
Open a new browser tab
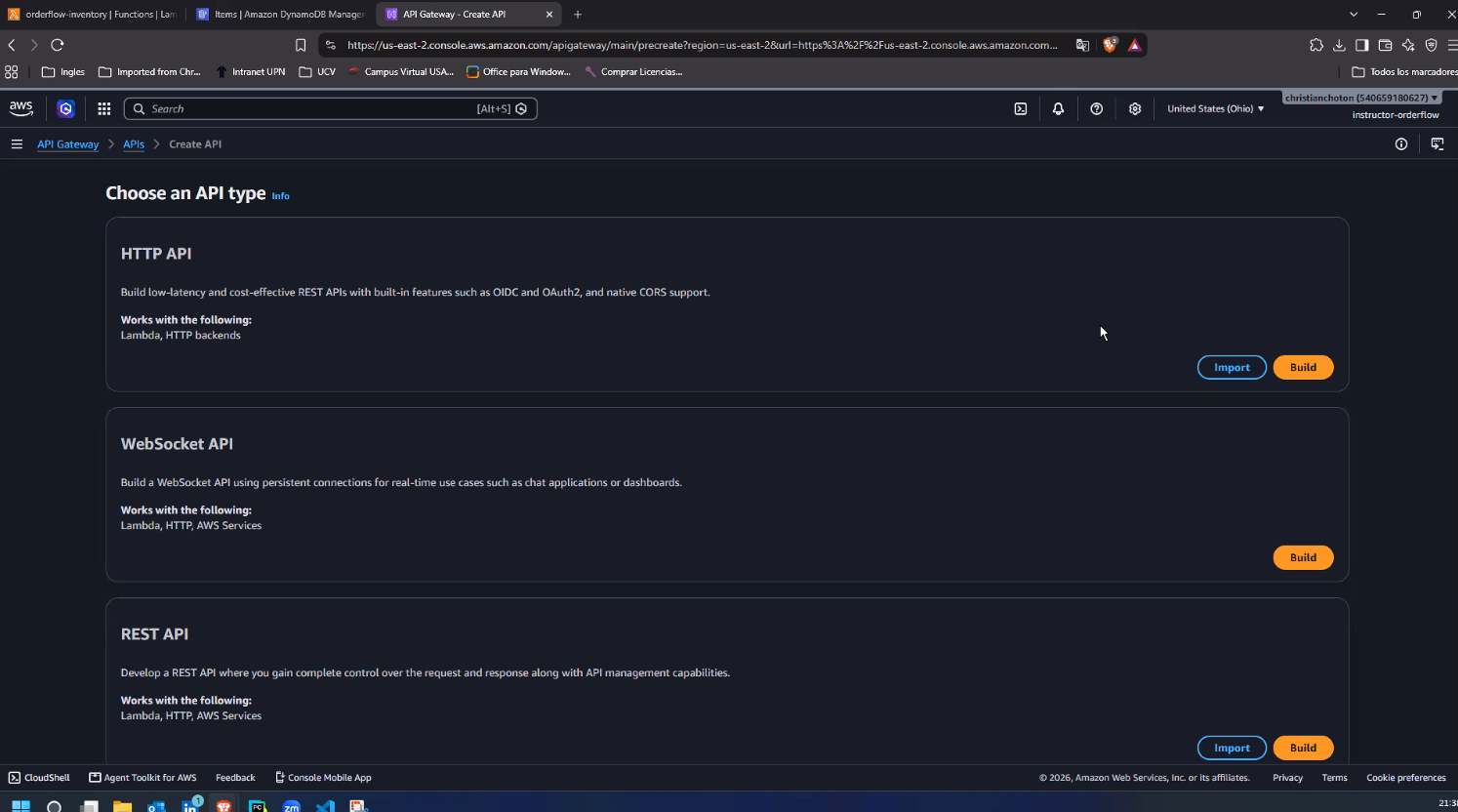(578, 15)
